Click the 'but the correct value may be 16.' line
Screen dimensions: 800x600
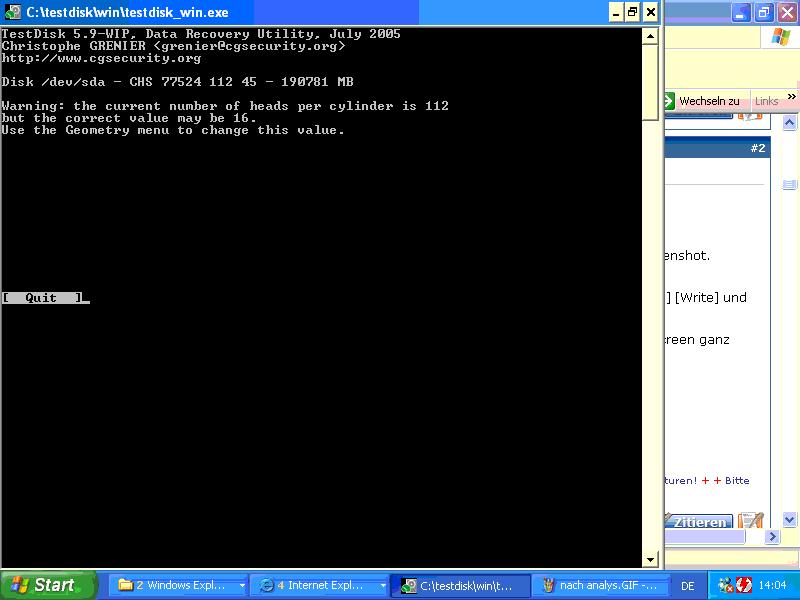point(129,118)
